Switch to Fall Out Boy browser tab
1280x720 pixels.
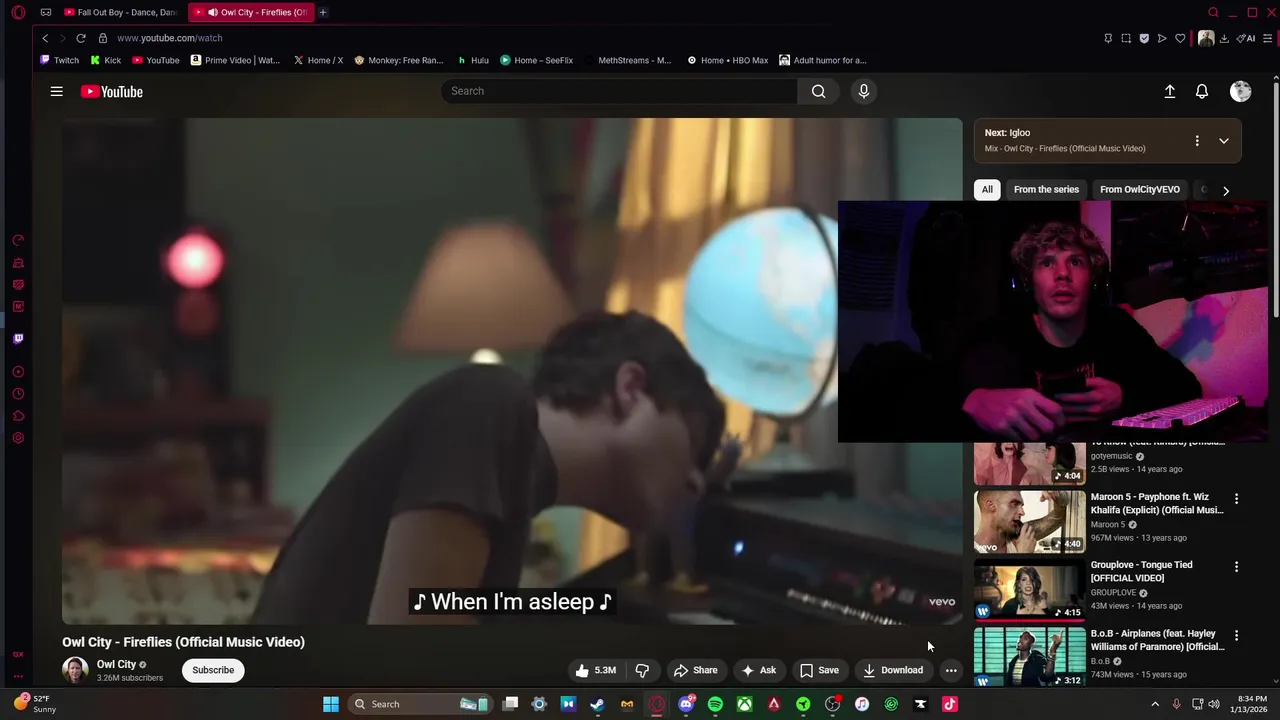click(x=120, y=12)
